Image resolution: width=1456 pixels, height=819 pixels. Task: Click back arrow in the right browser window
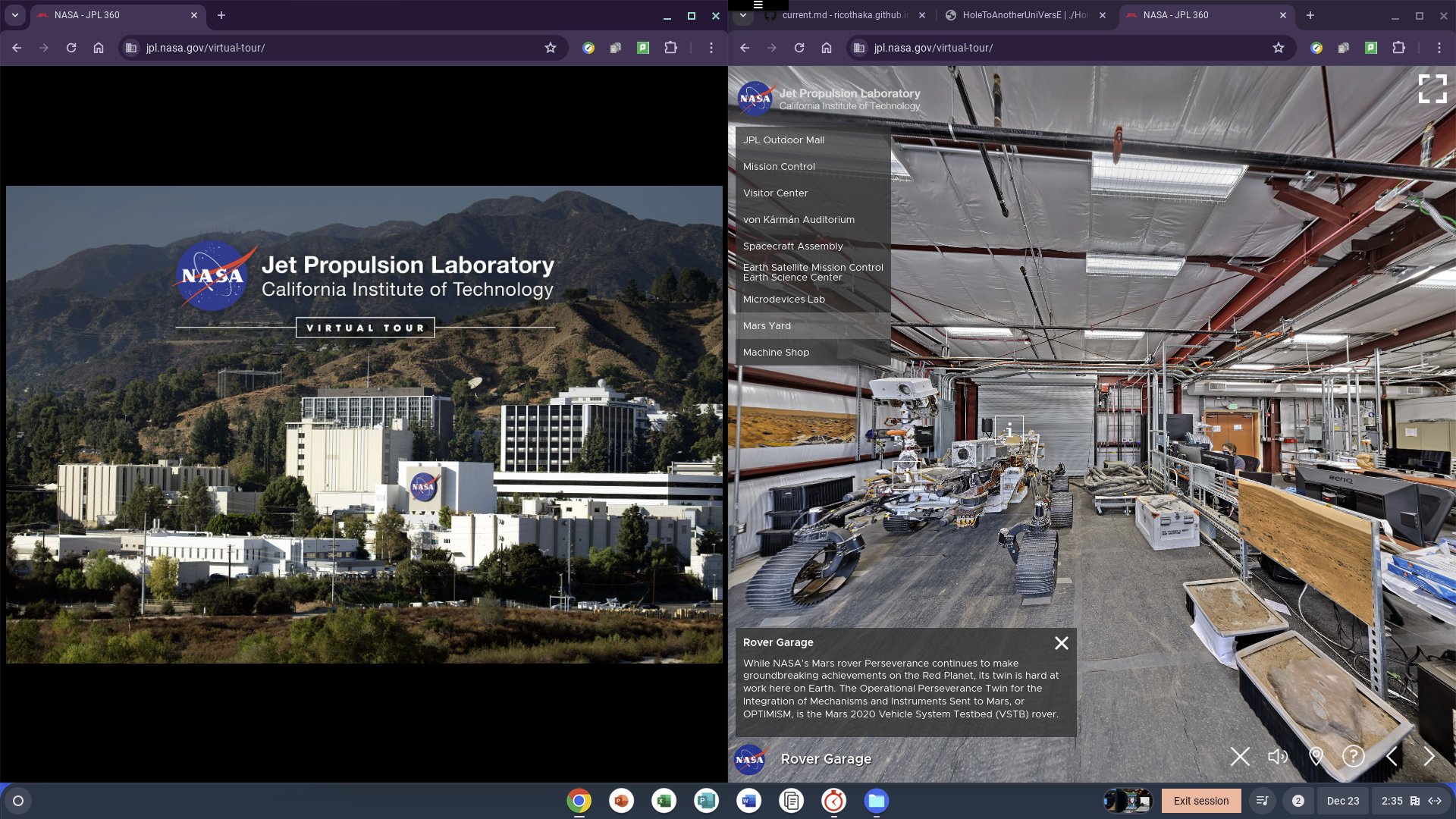745,48
